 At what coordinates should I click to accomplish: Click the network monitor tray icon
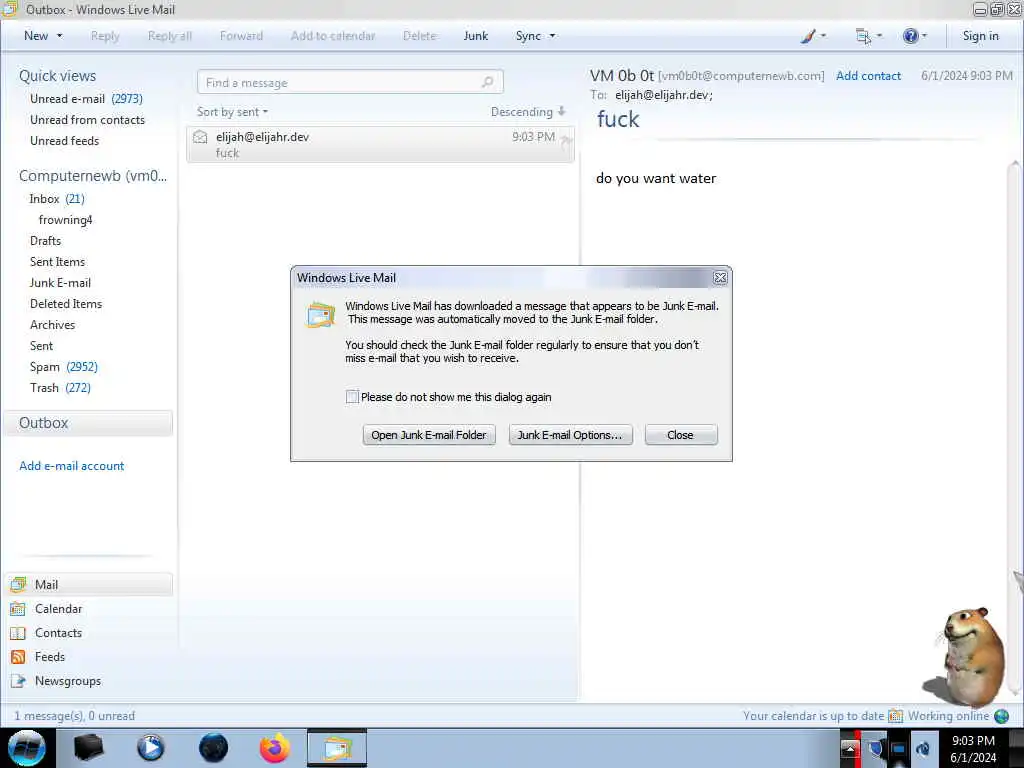899,749
